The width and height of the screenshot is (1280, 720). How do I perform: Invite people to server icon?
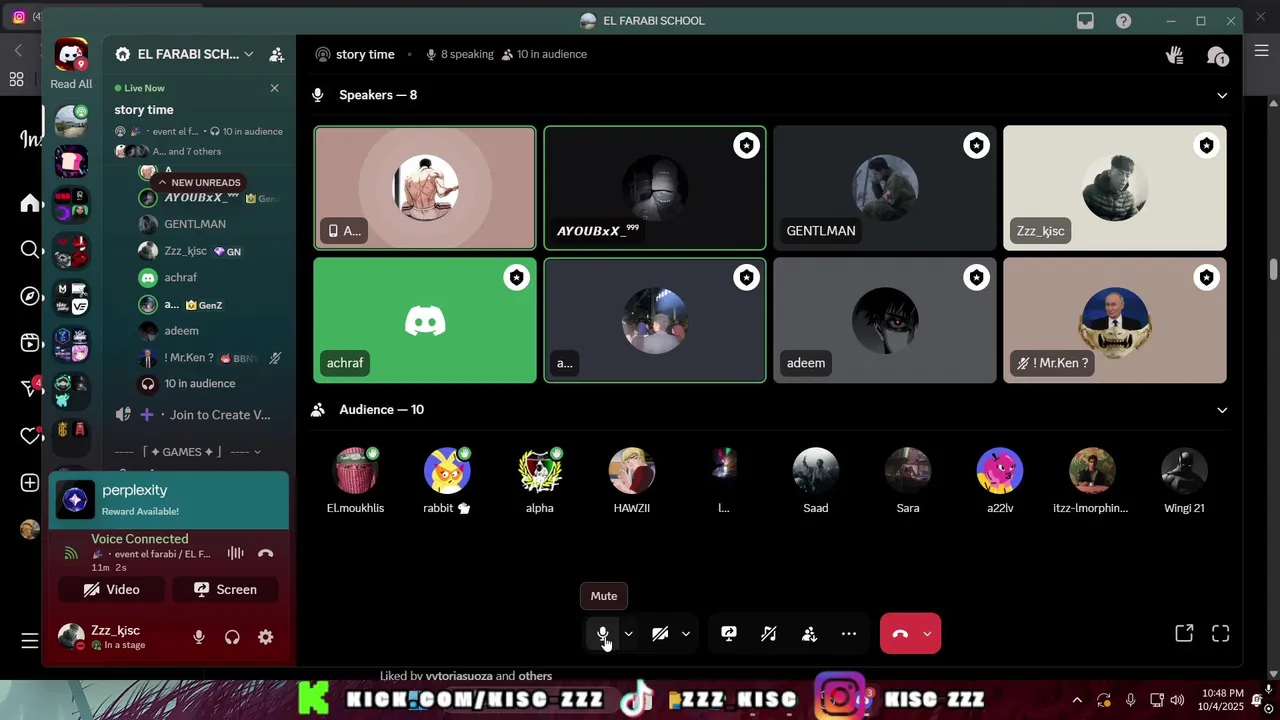(x=277, y=55)
